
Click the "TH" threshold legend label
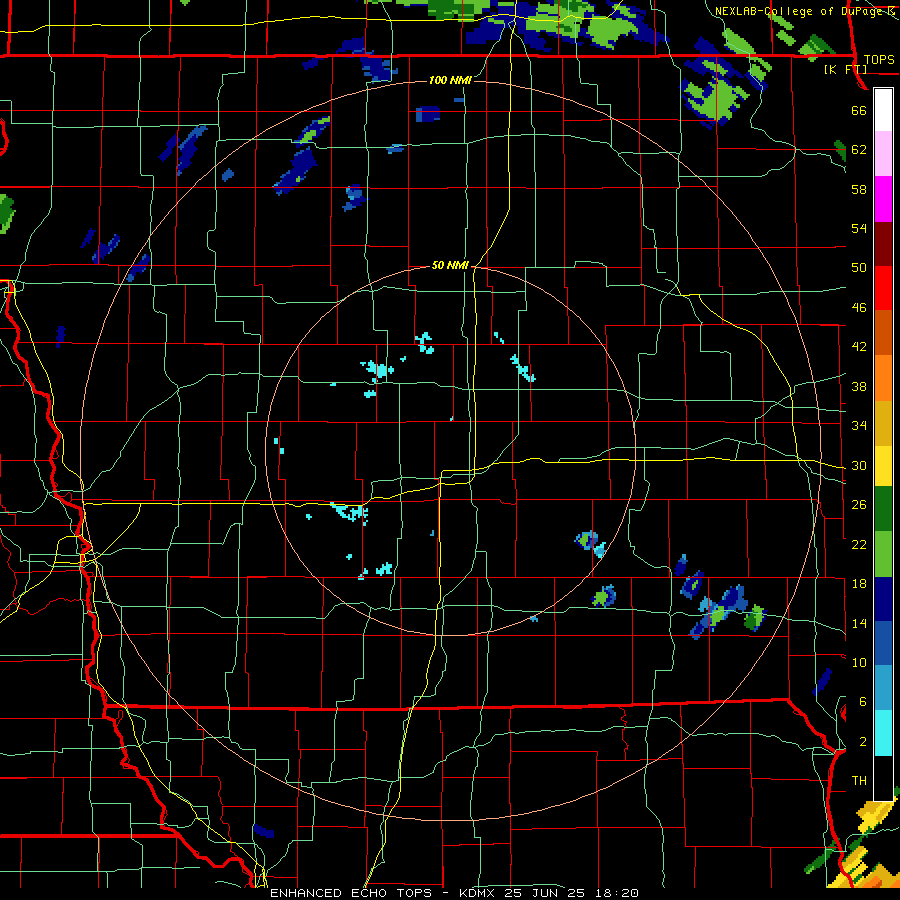(x=859, y=781)
